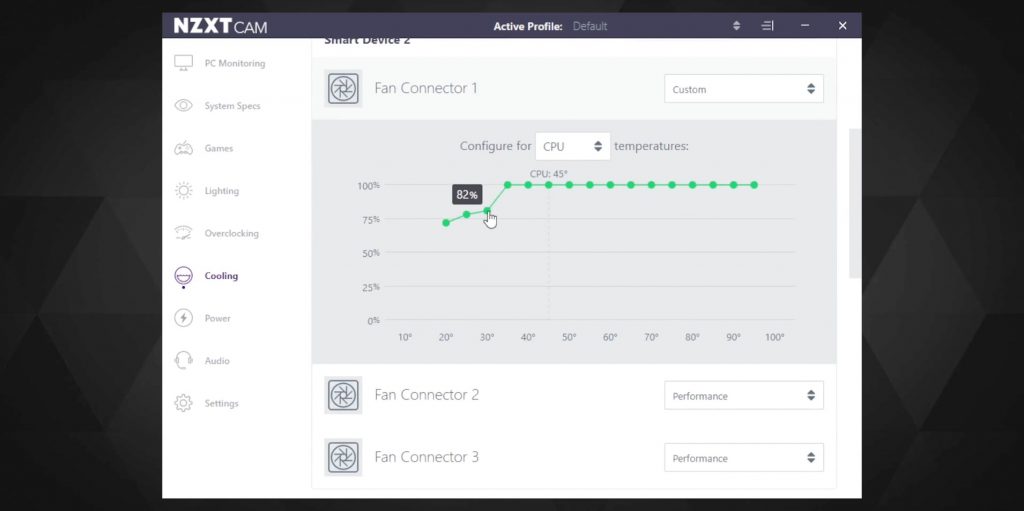This screenshot has width=1024, height=511.
Task: Open the Lighting section
Action: [x=221, y=191]
